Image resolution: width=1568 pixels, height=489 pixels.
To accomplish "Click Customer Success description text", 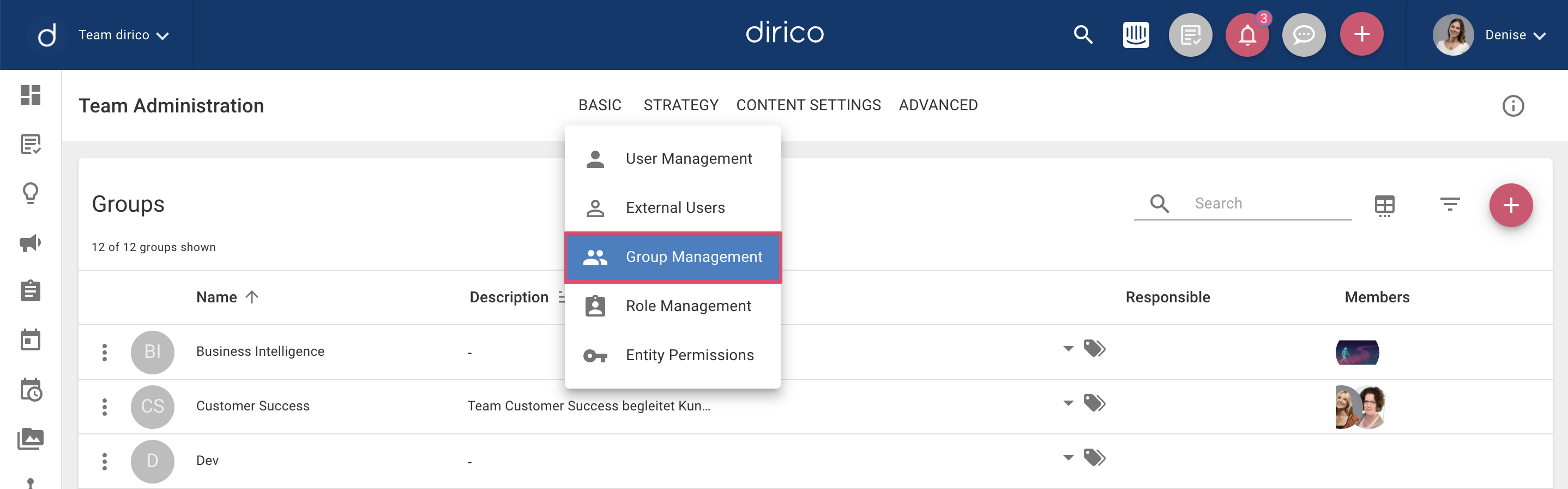I will pyautogui.click(x=589, y=406).
